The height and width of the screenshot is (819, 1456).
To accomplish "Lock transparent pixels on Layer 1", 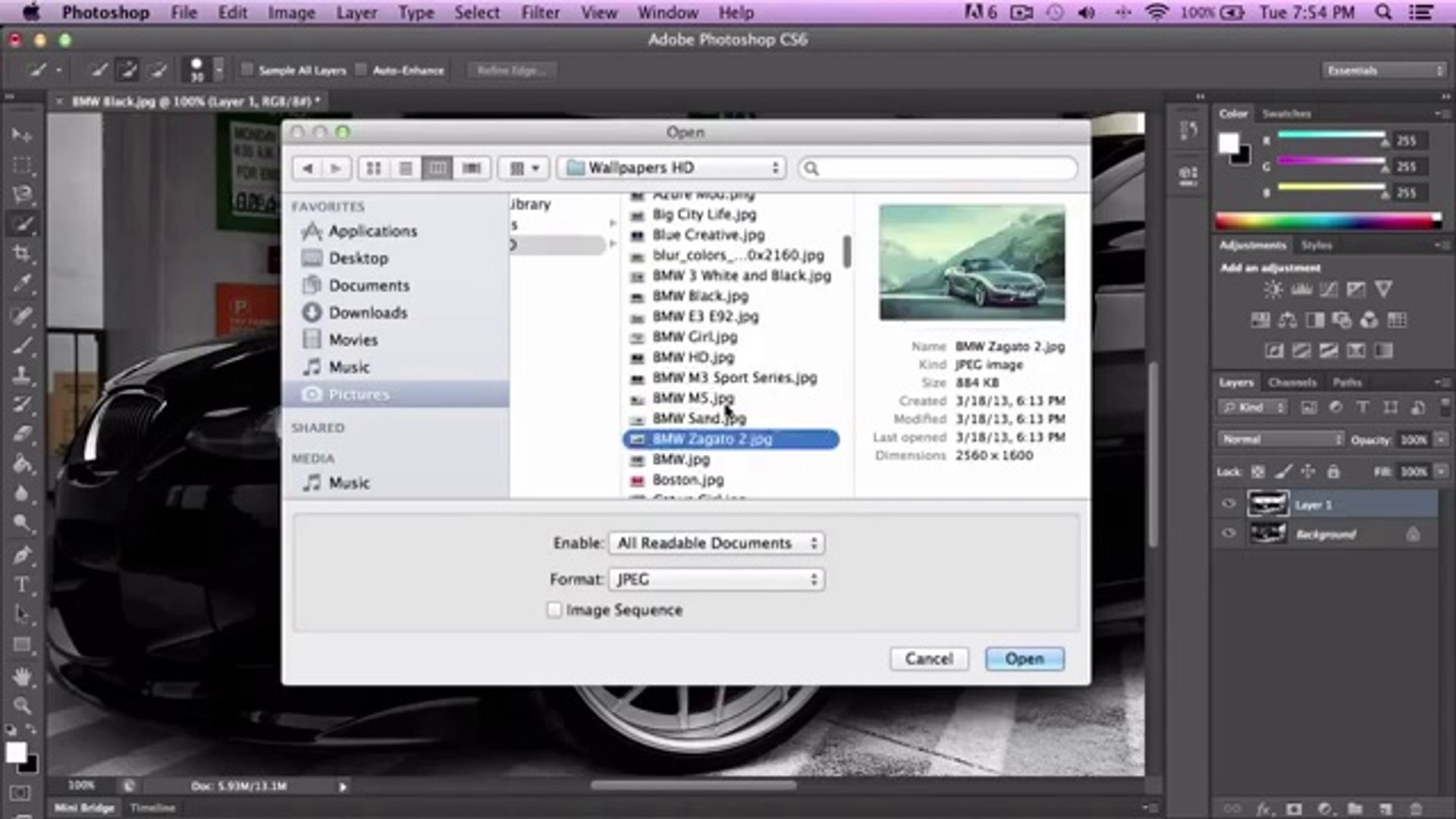I will pyautogui.click(x=1257, y=472).
